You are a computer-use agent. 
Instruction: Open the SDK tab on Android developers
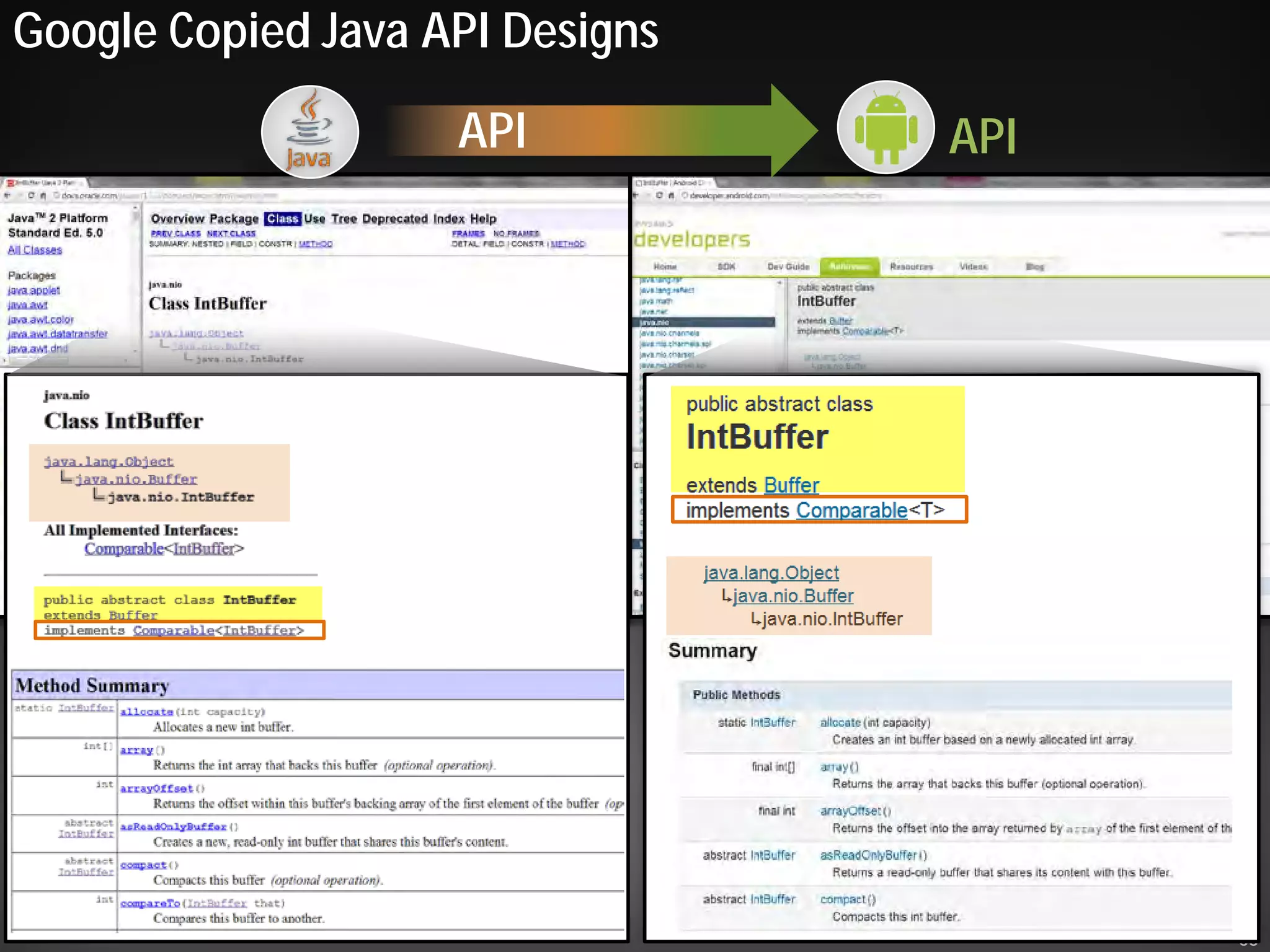726,267
